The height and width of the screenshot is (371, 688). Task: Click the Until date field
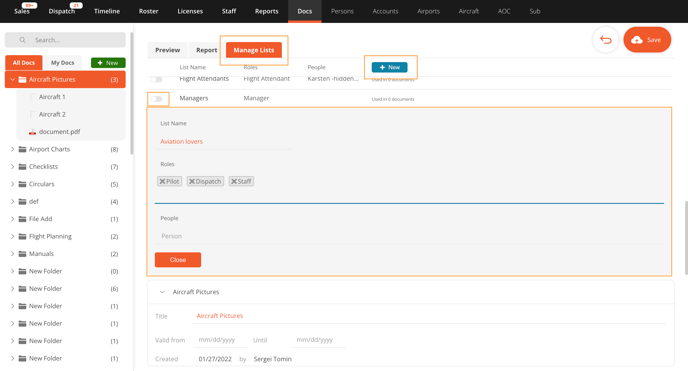click(x=318, y=340)
